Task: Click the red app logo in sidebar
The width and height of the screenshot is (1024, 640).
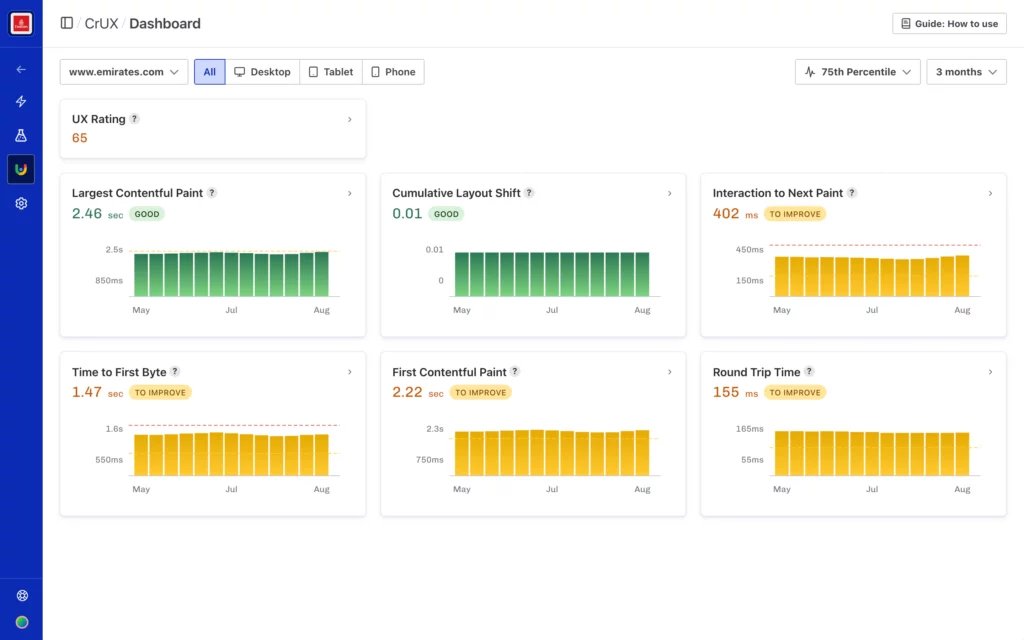Action: 21,24
